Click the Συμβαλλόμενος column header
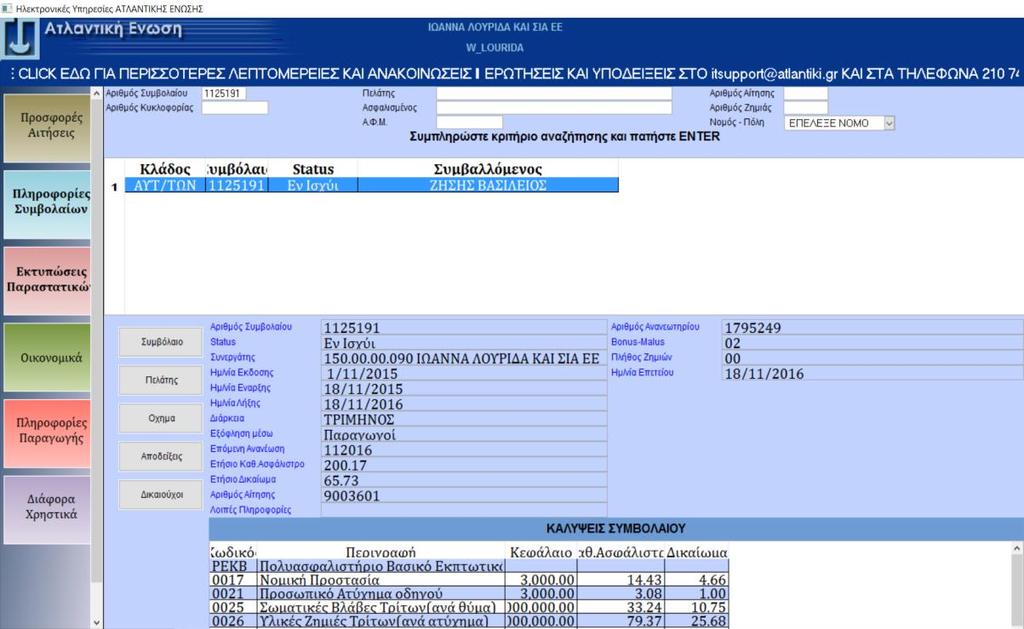 point(488,169)
